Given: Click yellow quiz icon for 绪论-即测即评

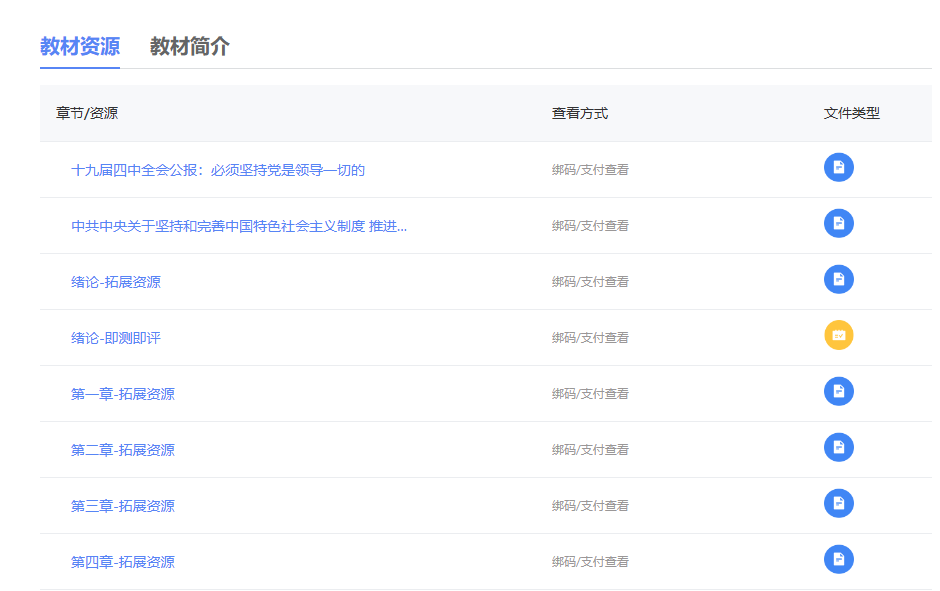Looking at the screenshot, I should point(839,335).
